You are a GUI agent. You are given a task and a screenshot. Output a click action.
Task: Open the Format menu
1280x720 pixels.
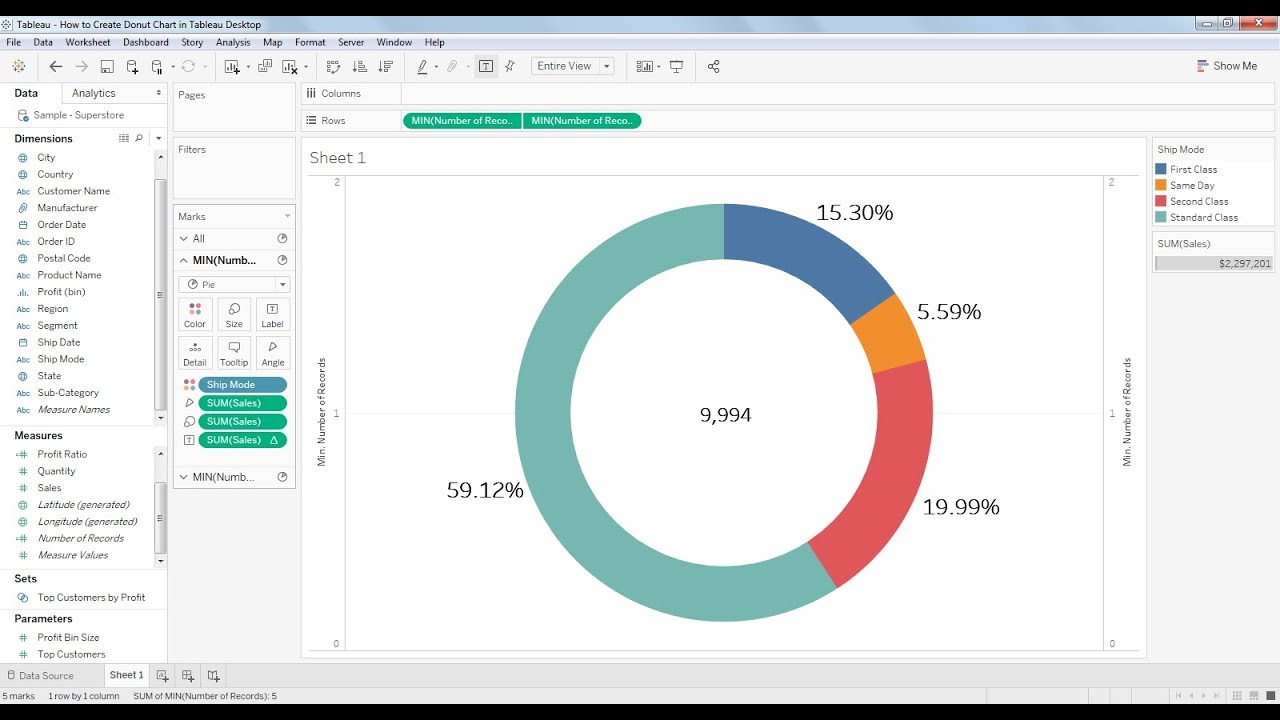pyautogui.click(x=310, y=42)
